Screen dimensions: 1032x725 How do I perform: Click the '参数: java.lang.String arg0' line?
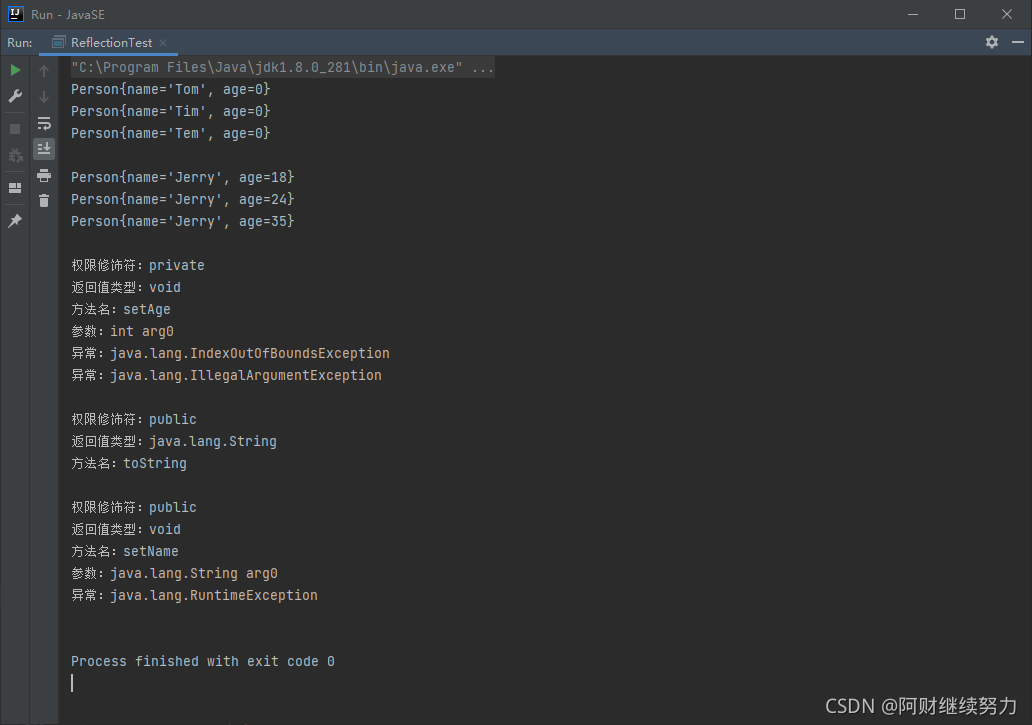[x=174, y=573]
